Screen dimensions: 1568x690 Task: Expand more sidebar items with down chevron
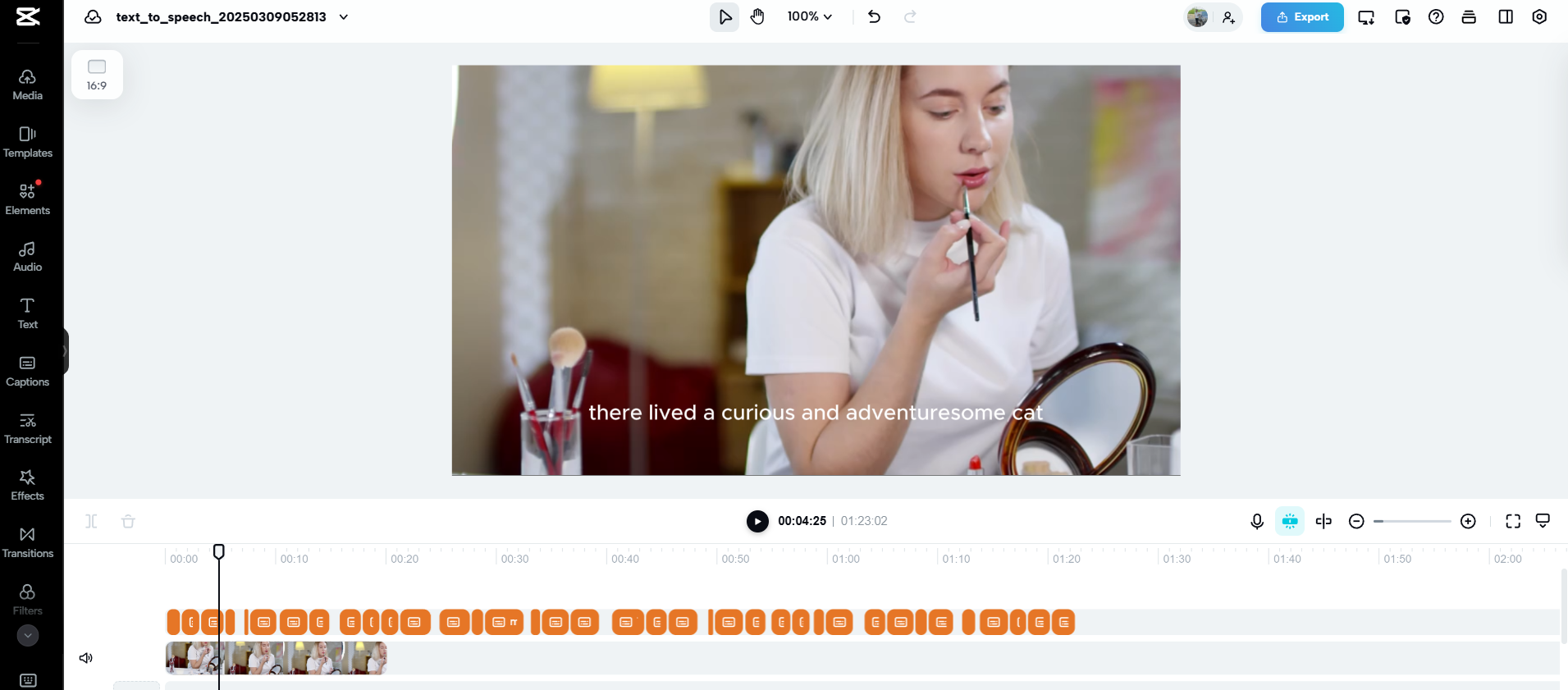click(28, 635)
